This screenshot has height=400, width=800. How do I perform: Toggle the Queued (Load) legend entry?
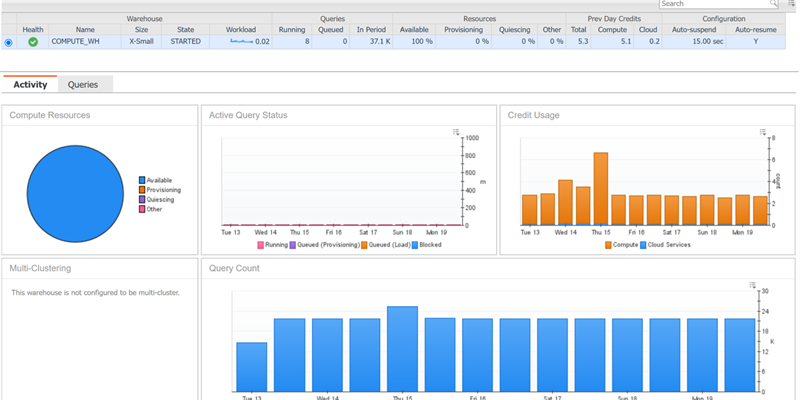[x=386, y=245]
